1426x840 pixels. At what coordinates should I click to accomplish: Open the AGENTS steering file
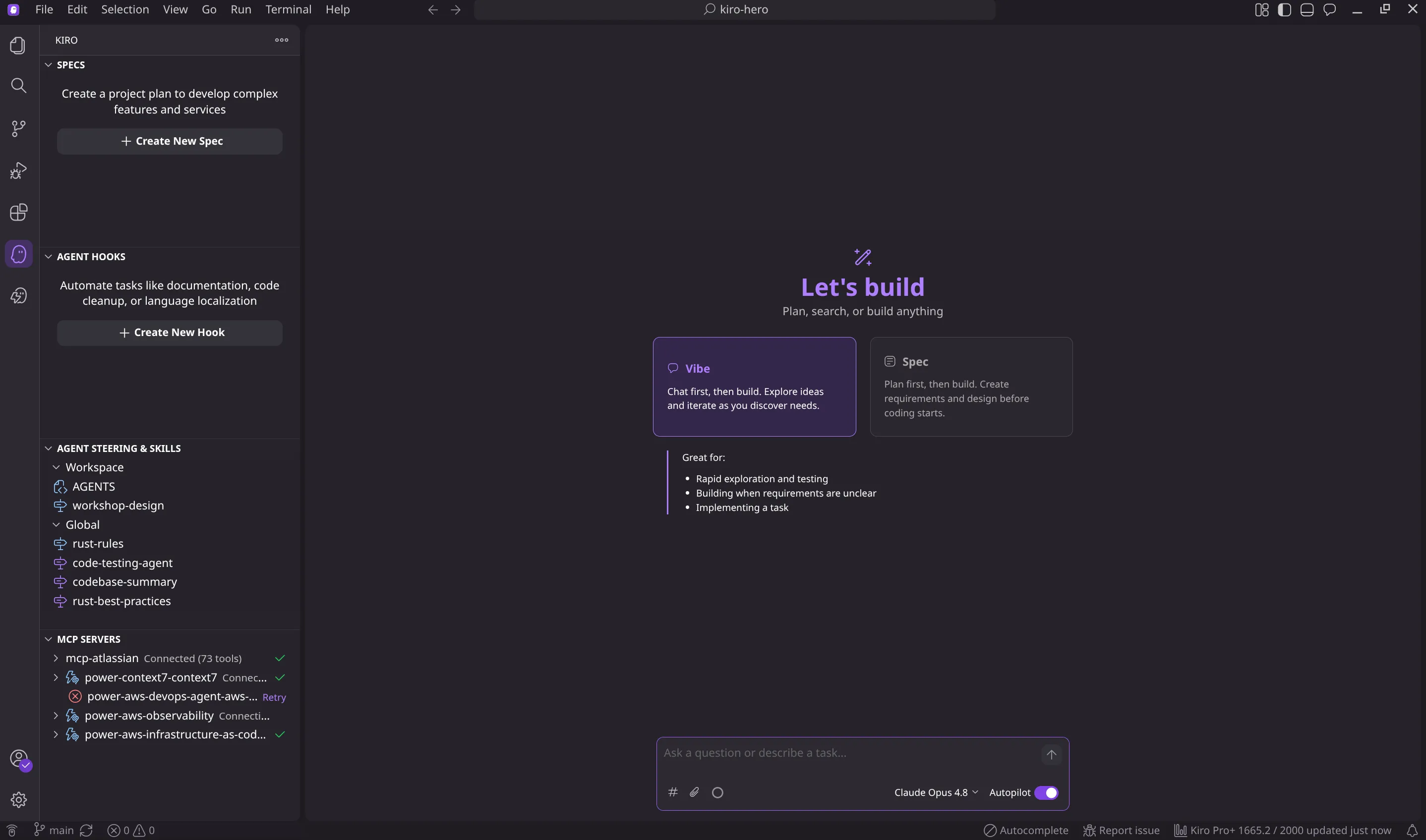click(170, 487)
